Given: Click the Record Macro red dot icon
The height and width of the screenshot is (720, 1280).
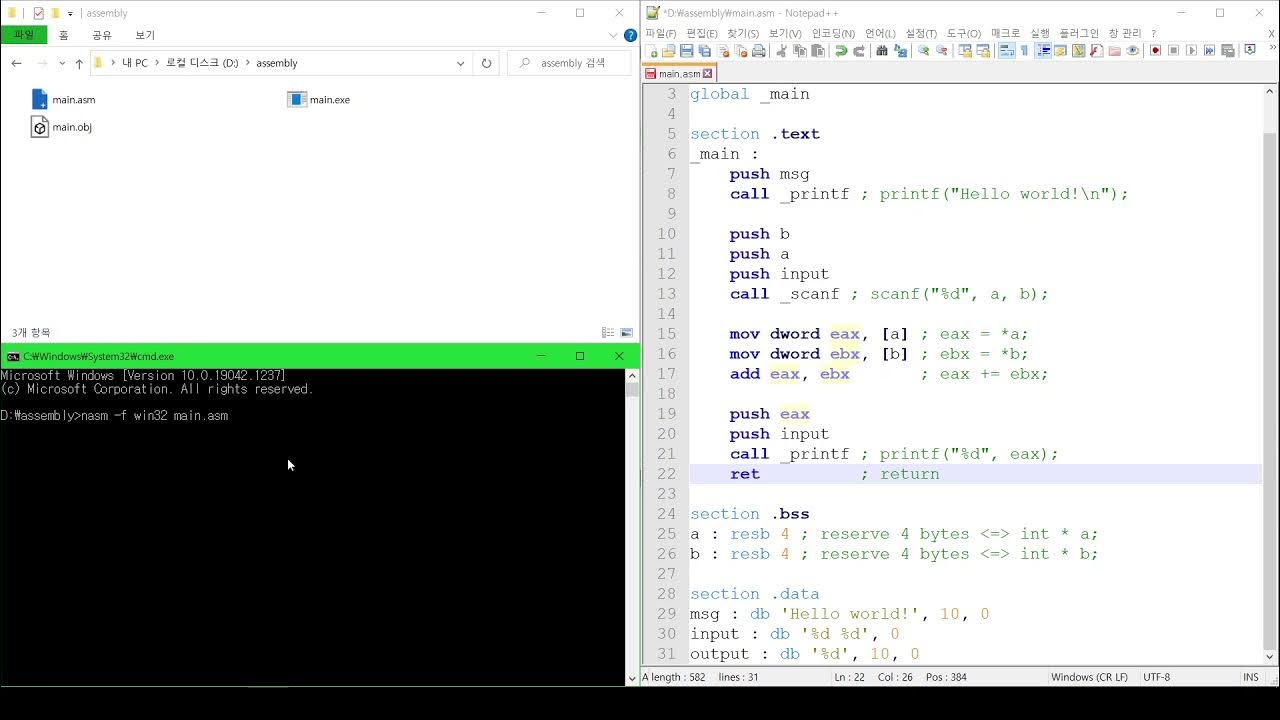Looking at the screenshot, I should click(1155, 50).
